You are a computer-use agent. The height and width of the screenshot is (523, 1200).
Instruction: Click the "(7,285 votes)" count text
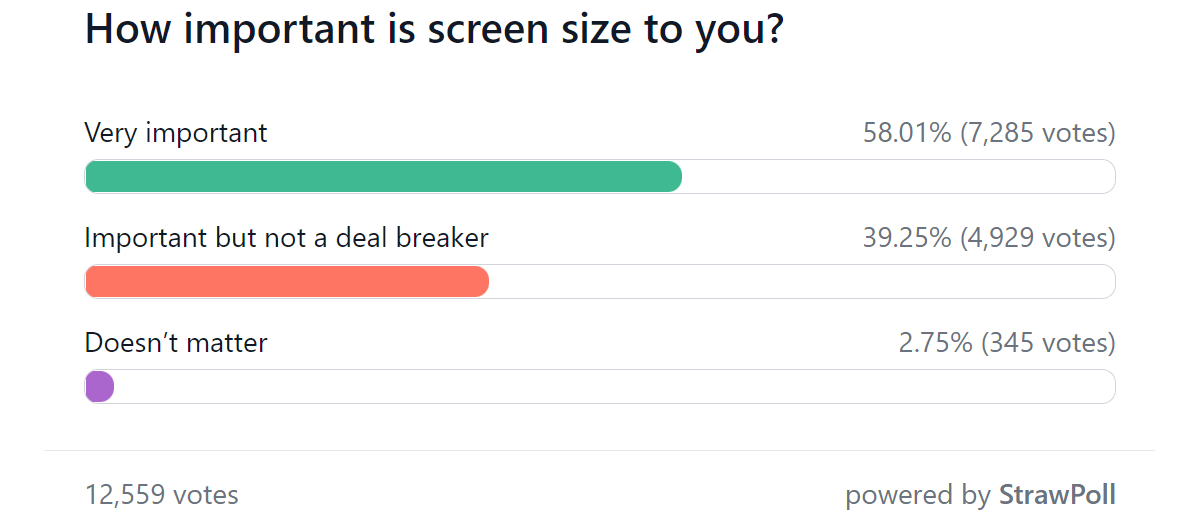(1037, 133)
